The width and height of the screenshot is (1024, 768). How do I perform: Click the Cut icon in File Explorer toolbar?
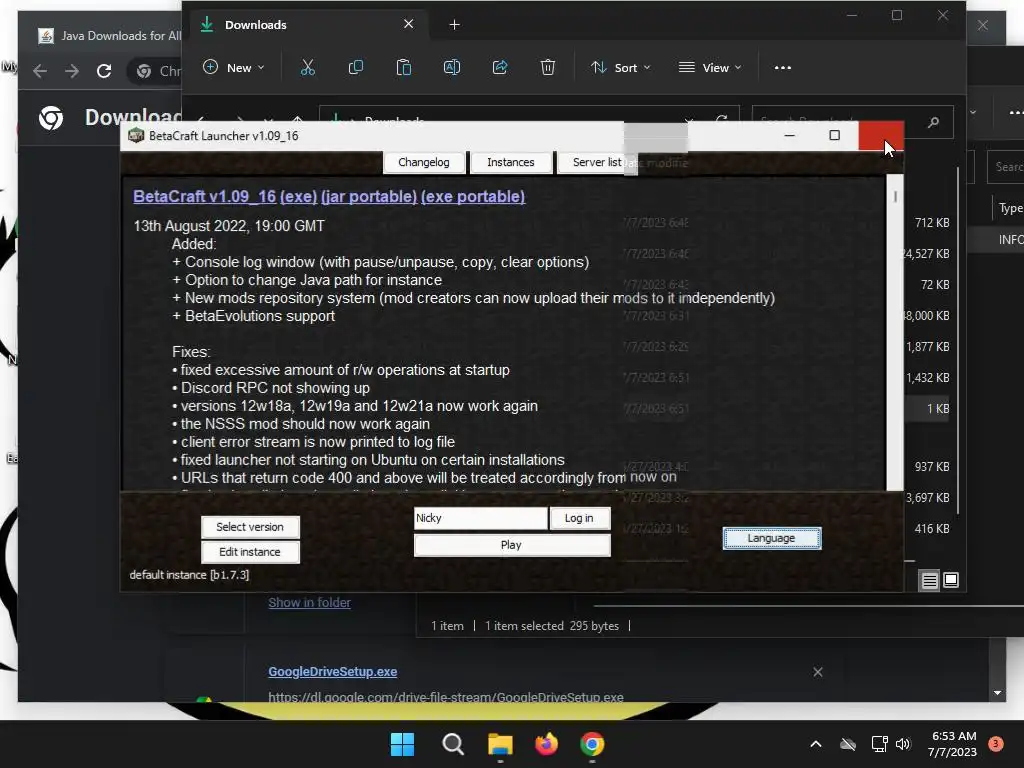click(x=308, y=67)
